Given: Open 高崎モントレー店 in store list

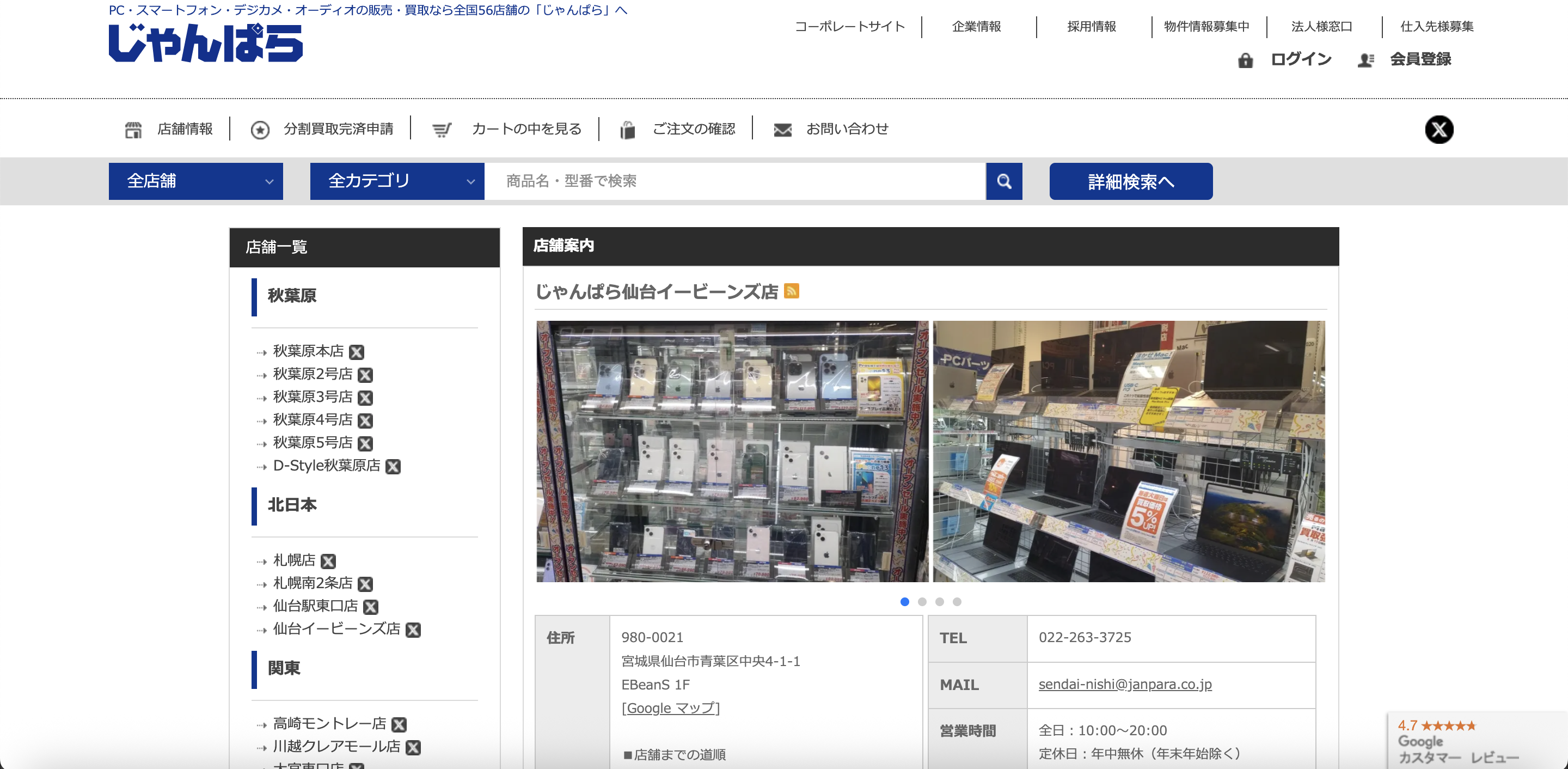Looking at the screenshot, I should pyautogui.click(x=329, y=723).
